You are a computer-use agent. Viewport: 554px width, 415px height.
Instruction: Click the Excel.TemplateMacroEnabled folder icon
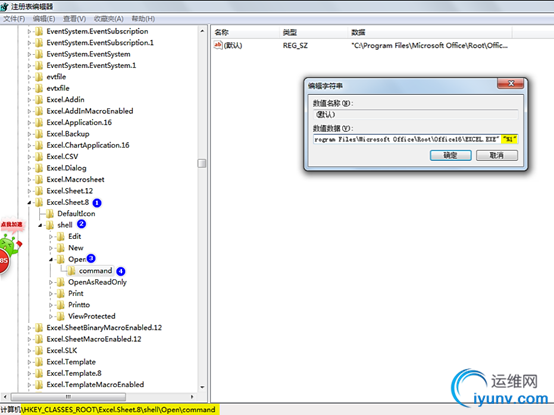coord(39,385)
